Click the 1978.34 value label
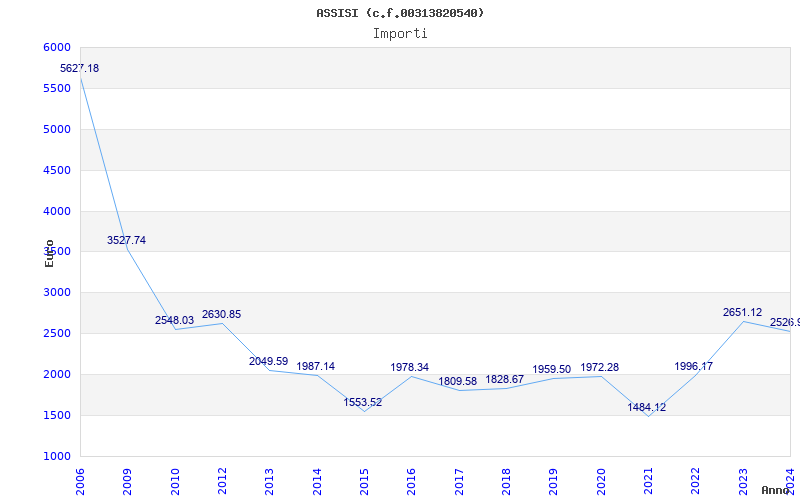The height and width of the screenshot is (500, 800). coord(410,367)
